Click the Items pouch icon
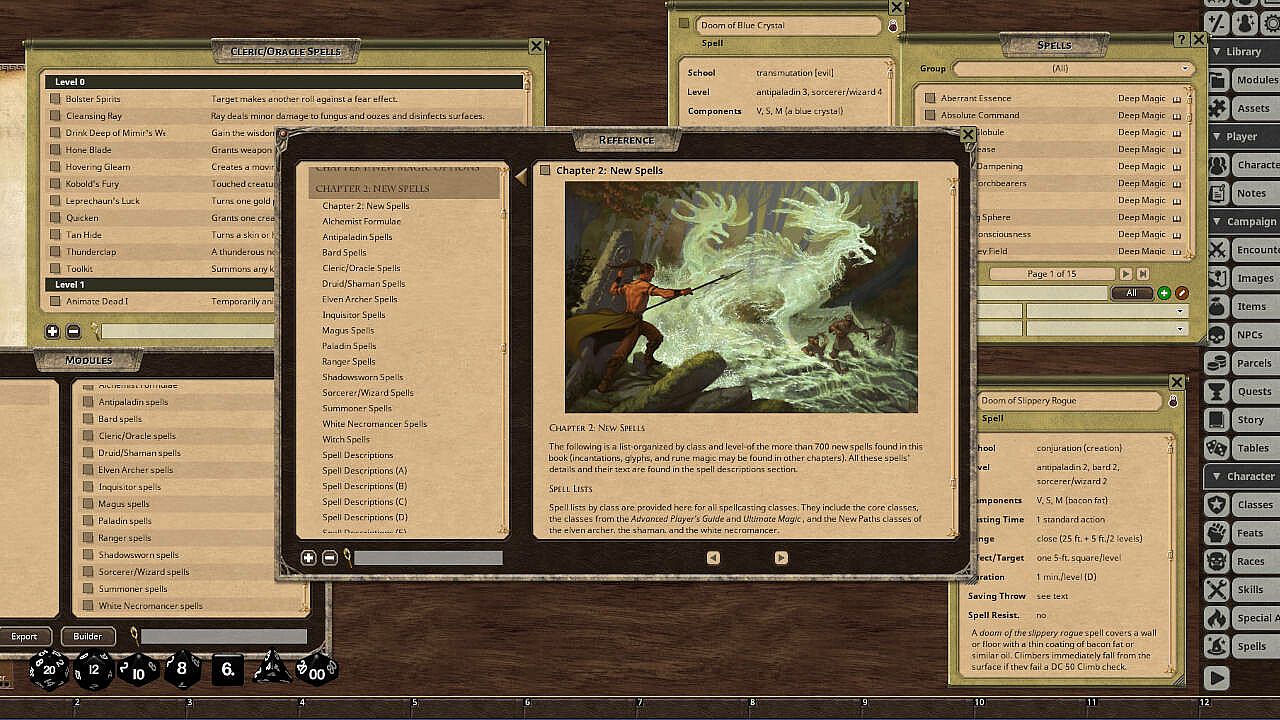This screenshot has height=720, width=1280. (x=1217, y=306)
